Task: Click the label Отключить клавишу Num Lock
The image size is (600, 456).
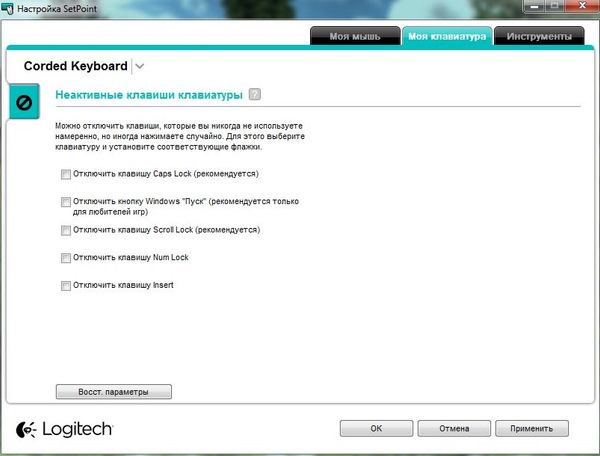Action: pos(131,257)
